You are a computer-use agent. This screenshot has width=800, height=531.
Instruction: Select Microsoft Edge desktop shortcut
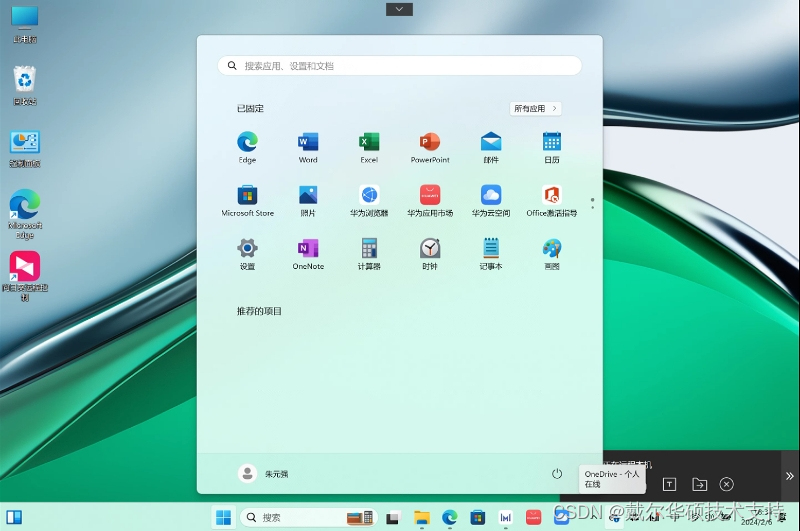[x=24, y=214]
